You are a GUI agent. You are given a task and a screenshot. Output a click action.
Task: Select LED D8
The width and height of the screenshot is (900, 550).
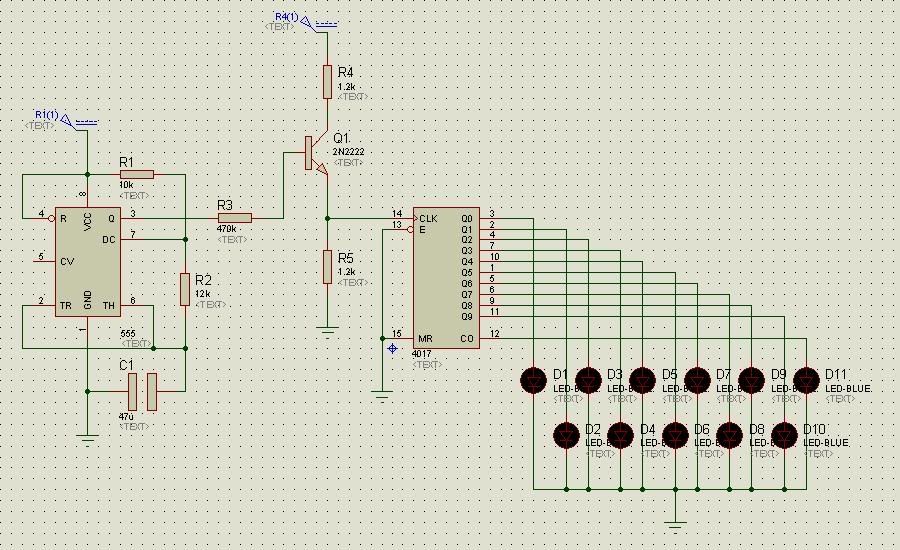pyautogui.click(x=730, y=435)
